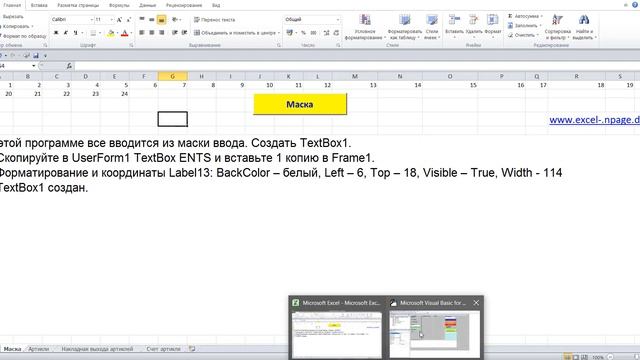Click the accounting currency format icon
The height and width of the screenshot is (360, 640).
pos(289,33)
